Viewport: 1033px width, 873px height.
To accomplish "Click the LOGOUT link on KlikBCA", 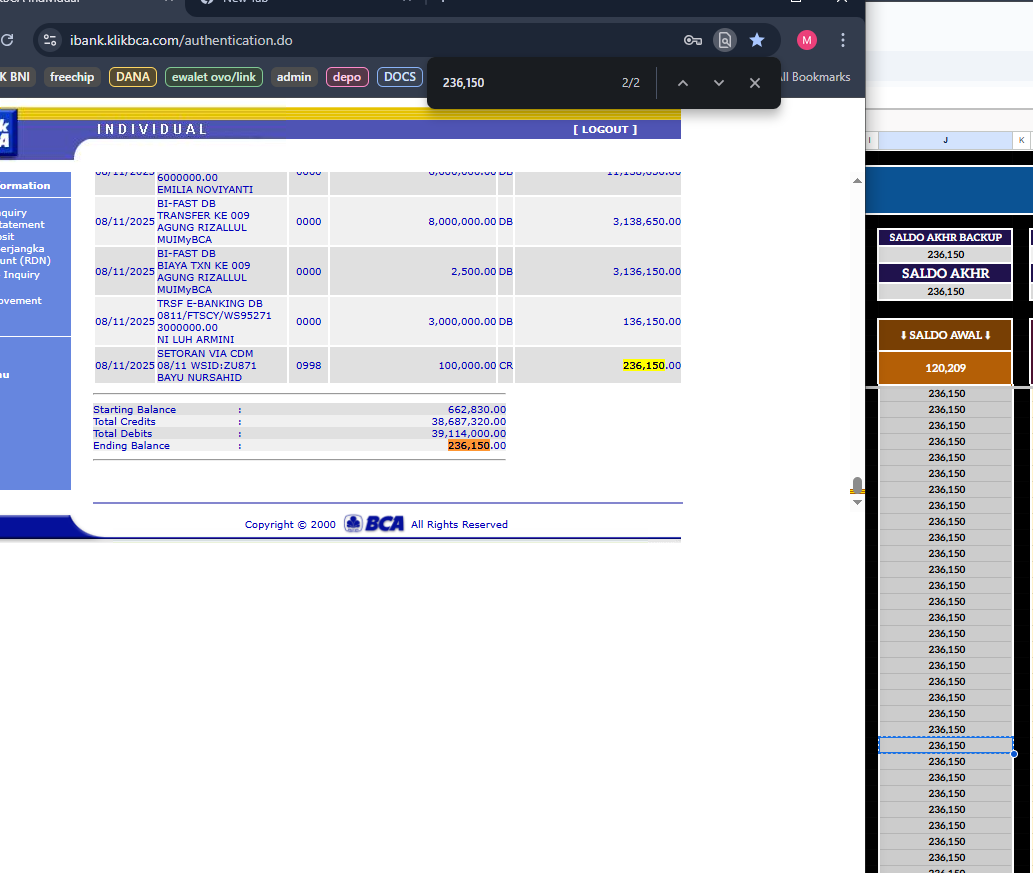I will (x=605, y=129).
